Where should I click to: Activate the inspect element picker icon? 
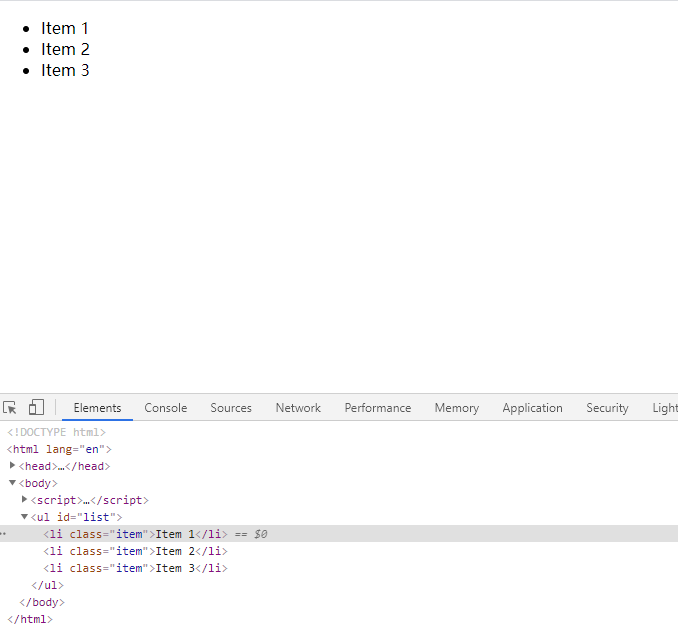tap(10, 408)
